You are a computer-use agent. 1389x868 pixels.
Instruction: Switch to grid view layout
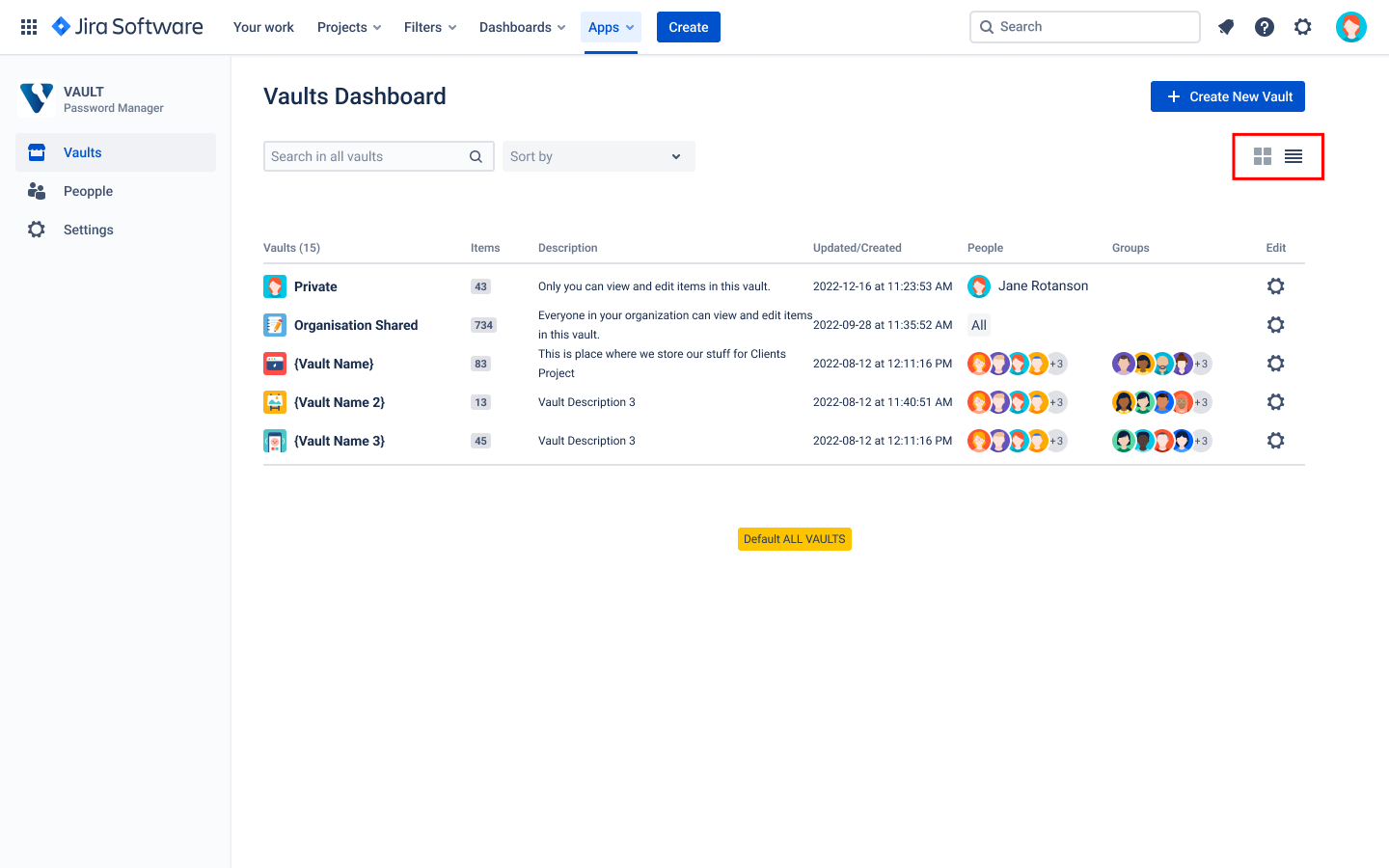click(1262, 156)
